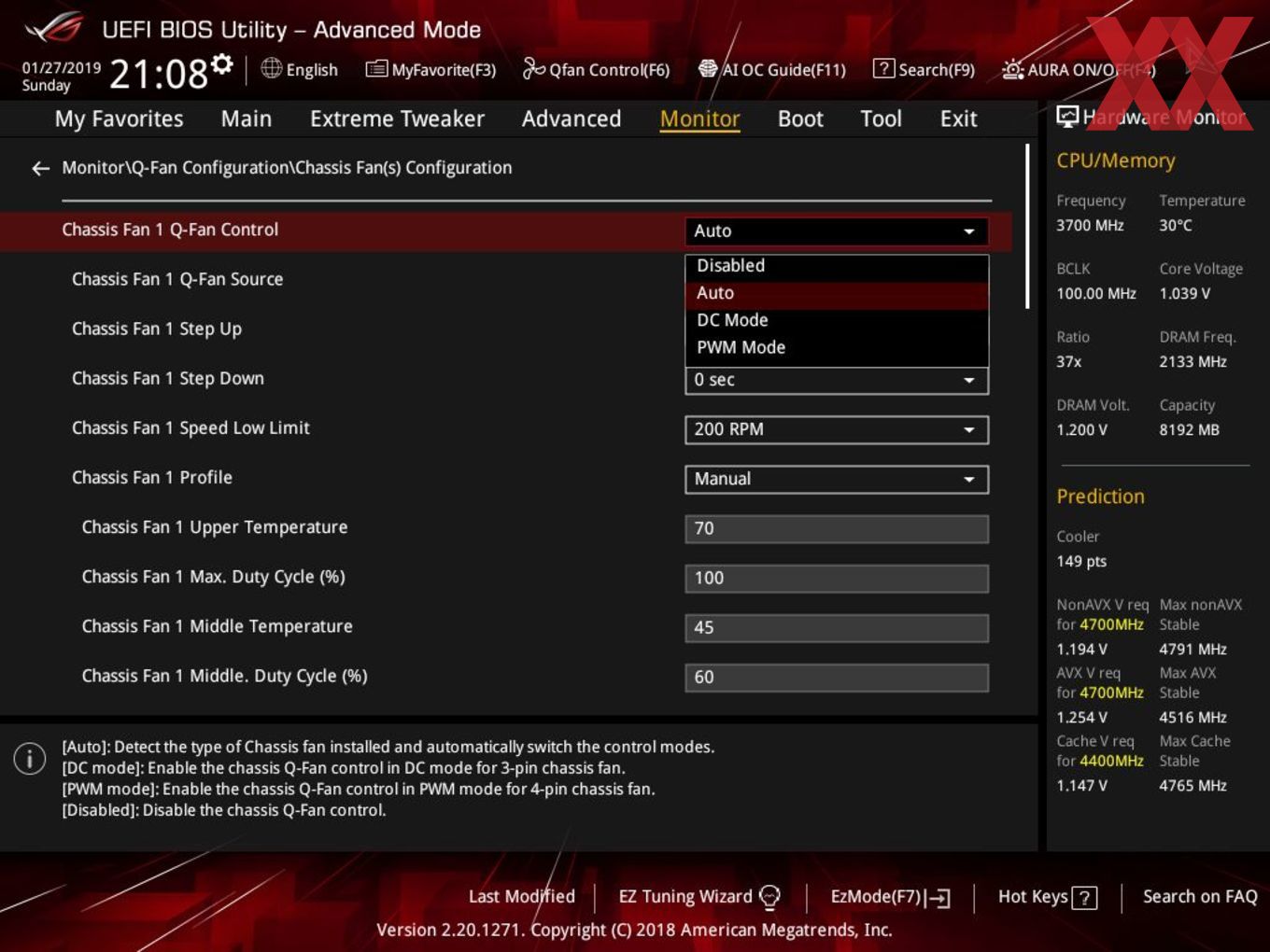Switch to the Main tab
Screen dimensions: 1270x952
247,119
